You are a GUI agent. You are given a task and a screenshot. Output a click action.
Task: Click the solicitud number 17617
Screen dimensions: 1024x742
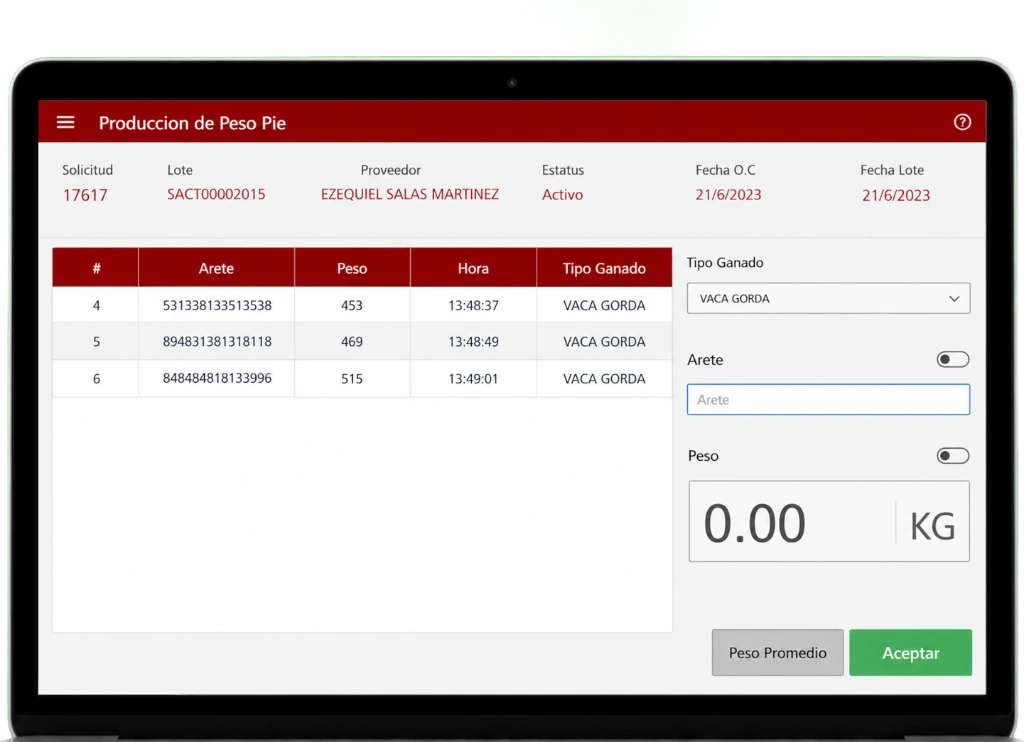[85, 195]
